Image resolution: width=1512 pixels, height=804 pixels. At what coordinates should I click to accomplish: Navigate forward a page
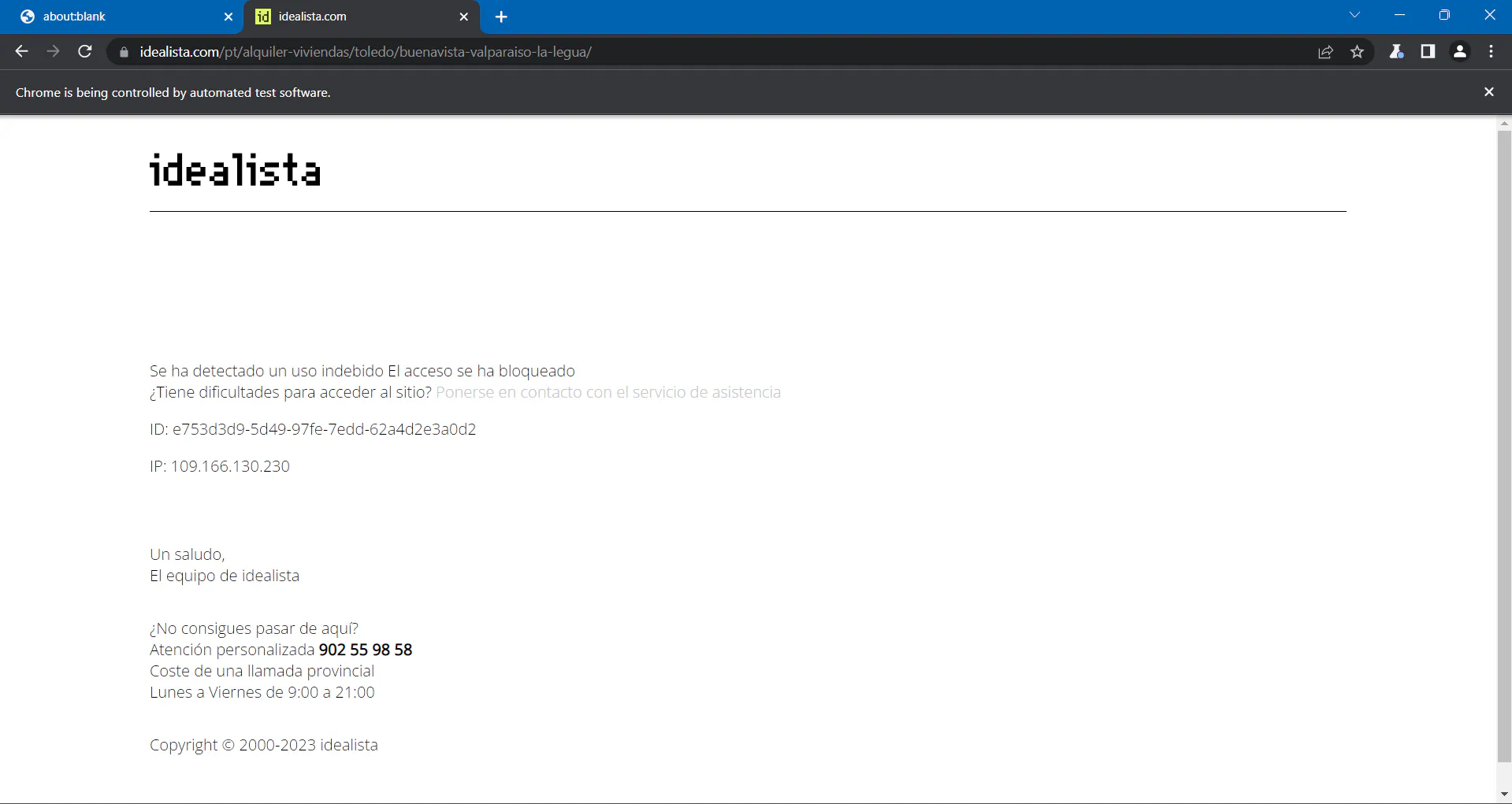coord(53,51)
